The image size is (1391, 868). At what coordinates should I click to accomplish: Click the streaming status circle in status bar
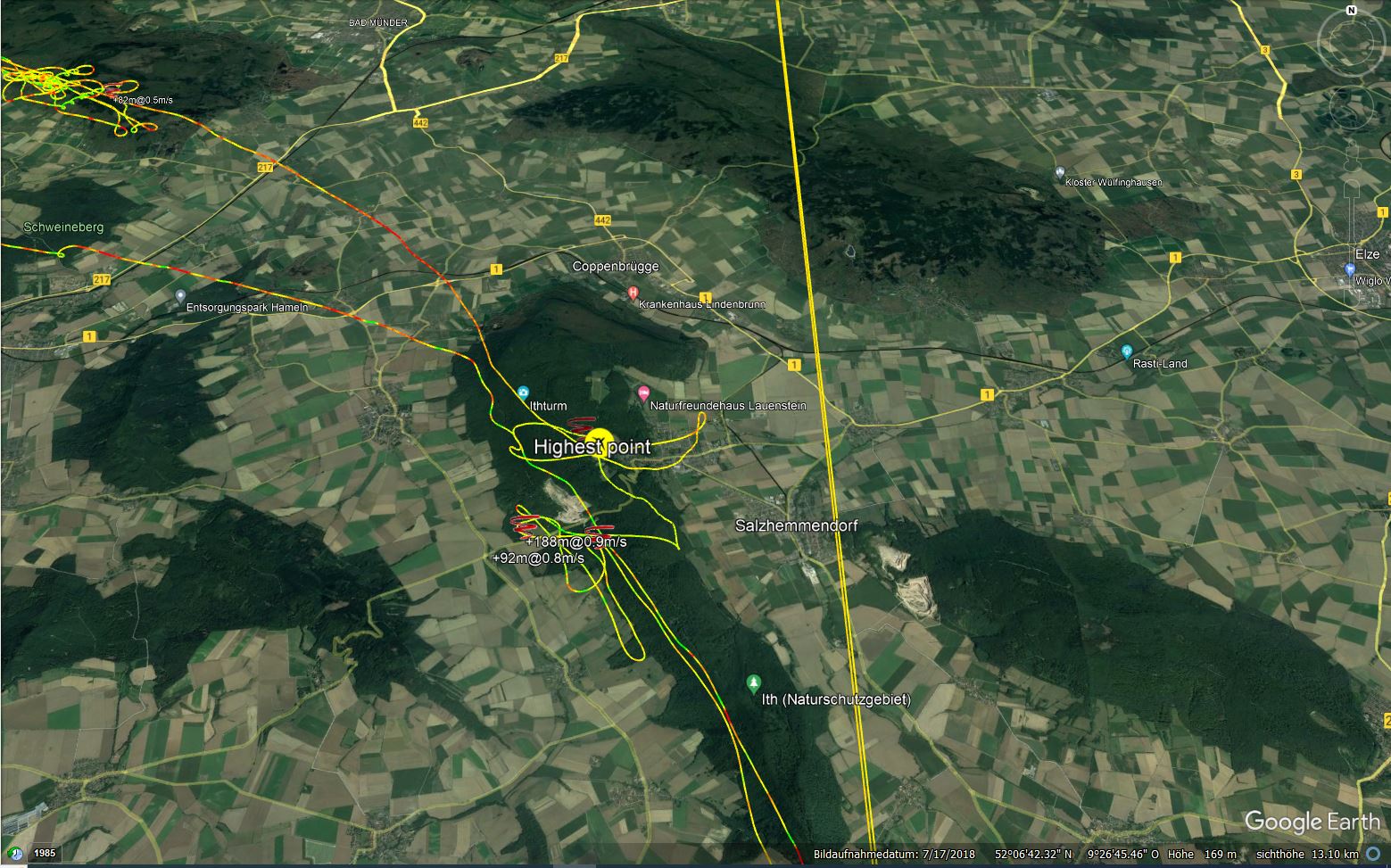(1373, 854)
